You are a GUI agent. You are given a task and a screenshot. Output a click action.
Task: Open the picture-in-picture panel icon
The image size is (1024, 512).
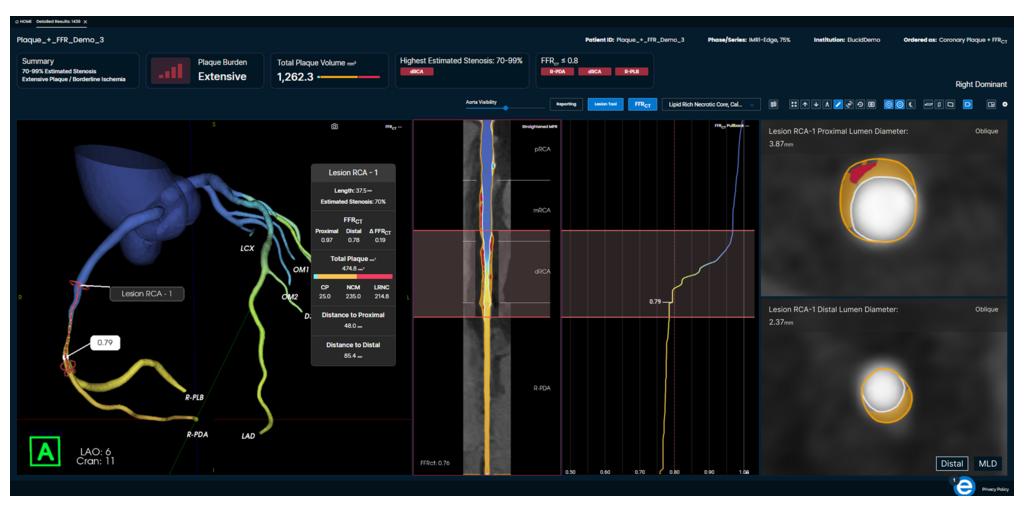(991, 104)
